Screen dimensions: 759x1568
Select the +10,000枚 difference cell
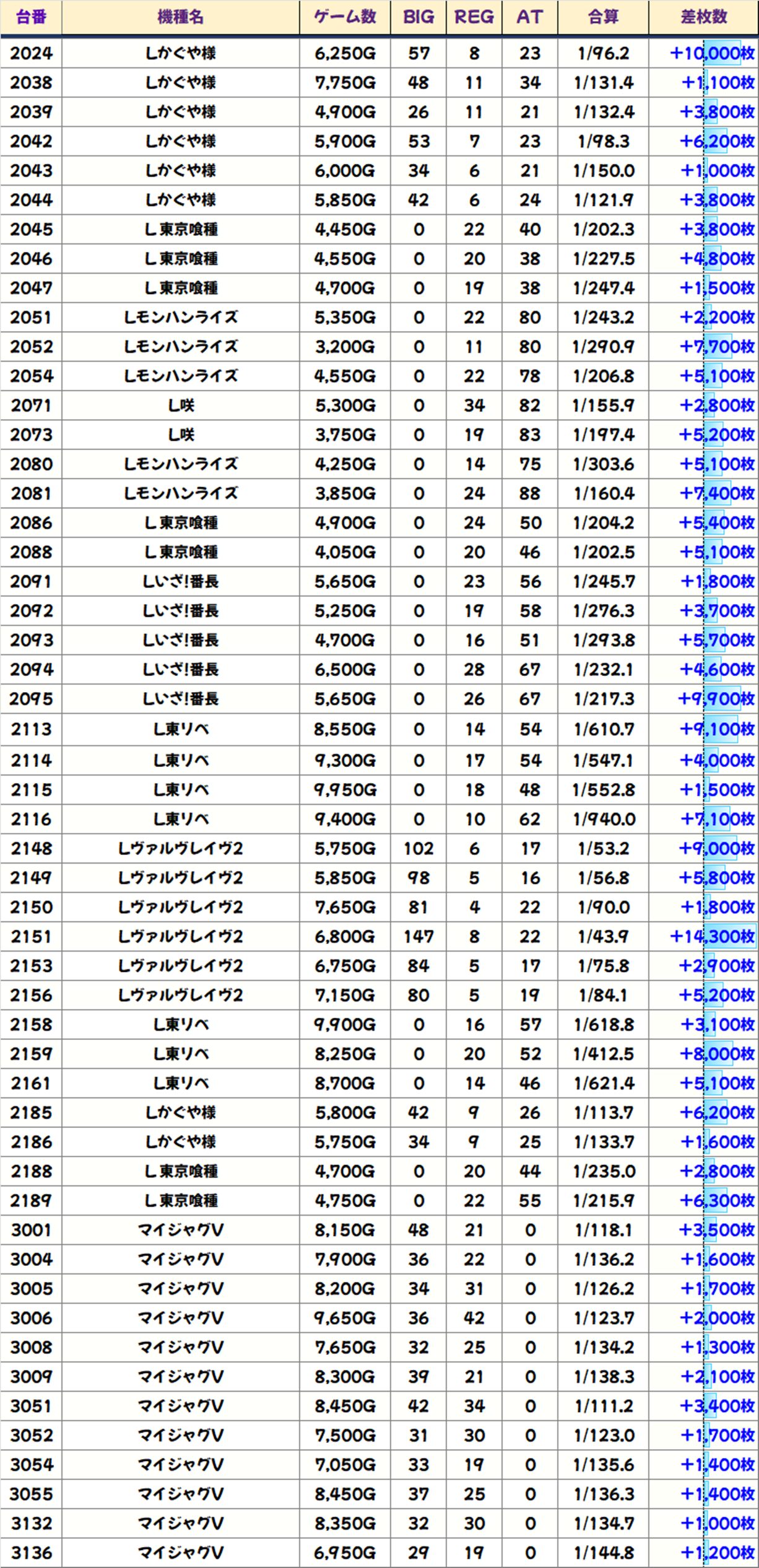712,54
